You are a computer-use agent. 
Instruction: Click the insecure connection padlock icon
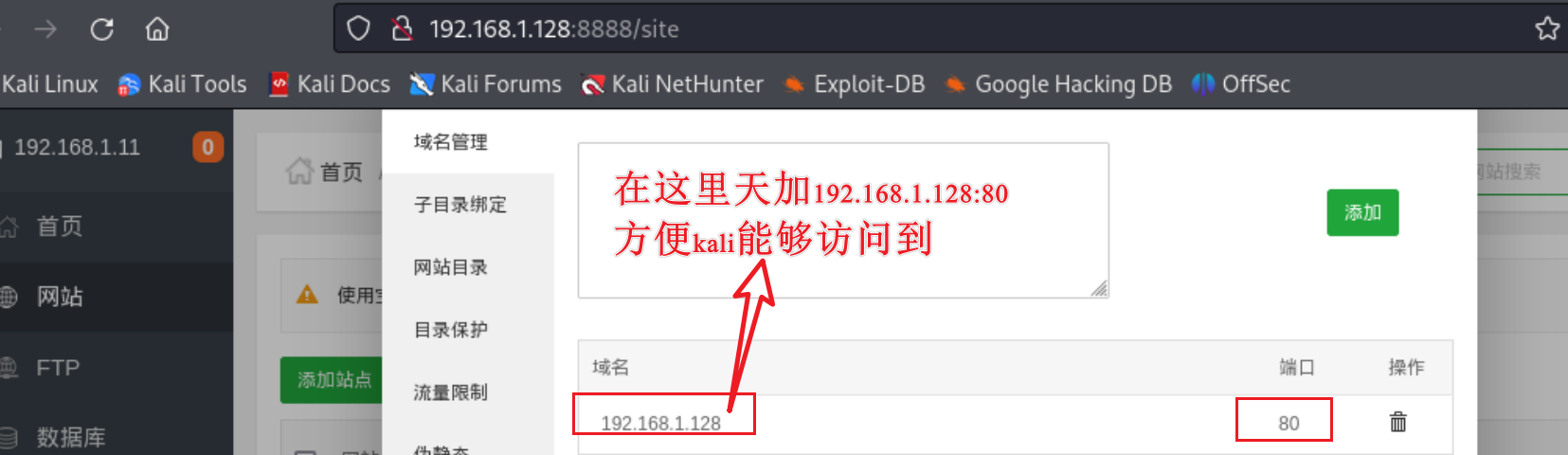tap(402, 28)
